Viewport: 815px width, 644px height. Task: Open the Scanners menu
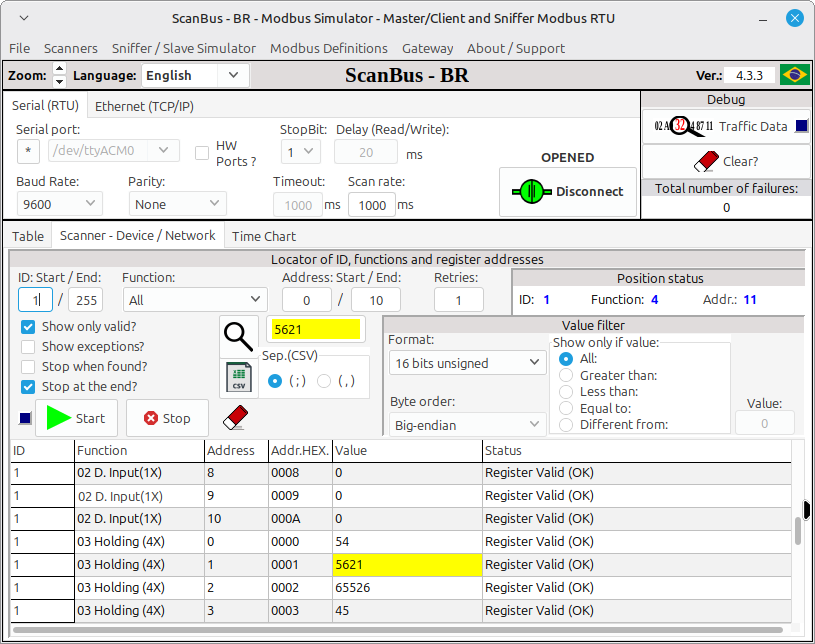pyautogui.click(x=71, y=48)
